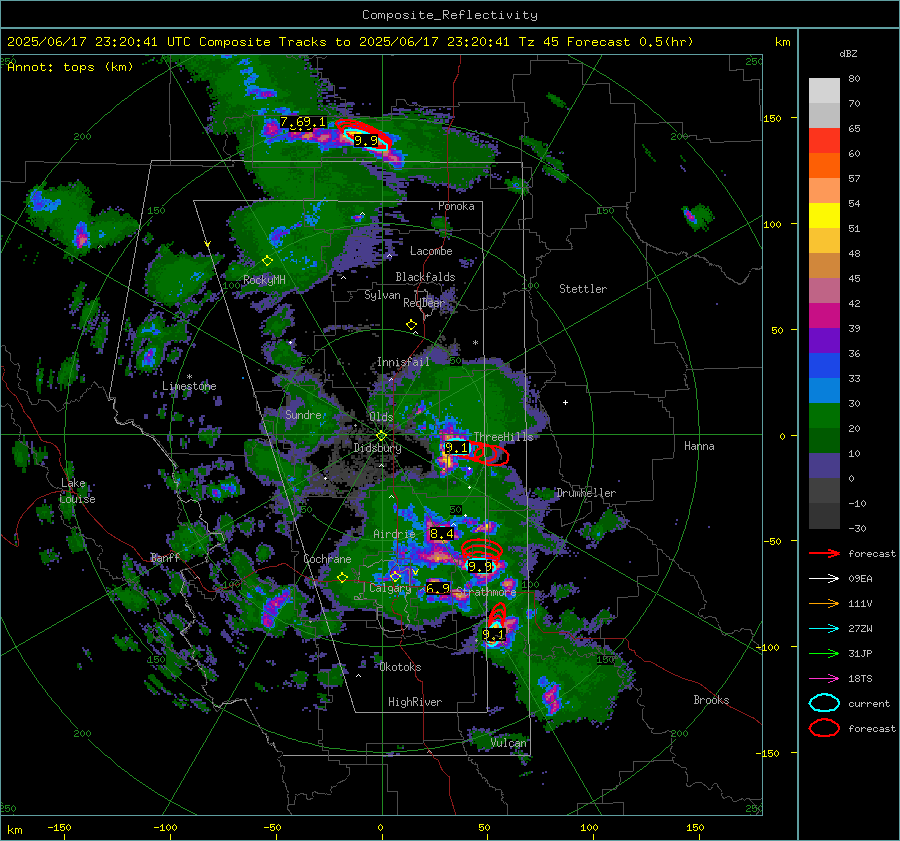This screenshot has width=900, height=841.
Task: Click the Lake Louise label
Action: pyautogui.click(x=79, y=491)
